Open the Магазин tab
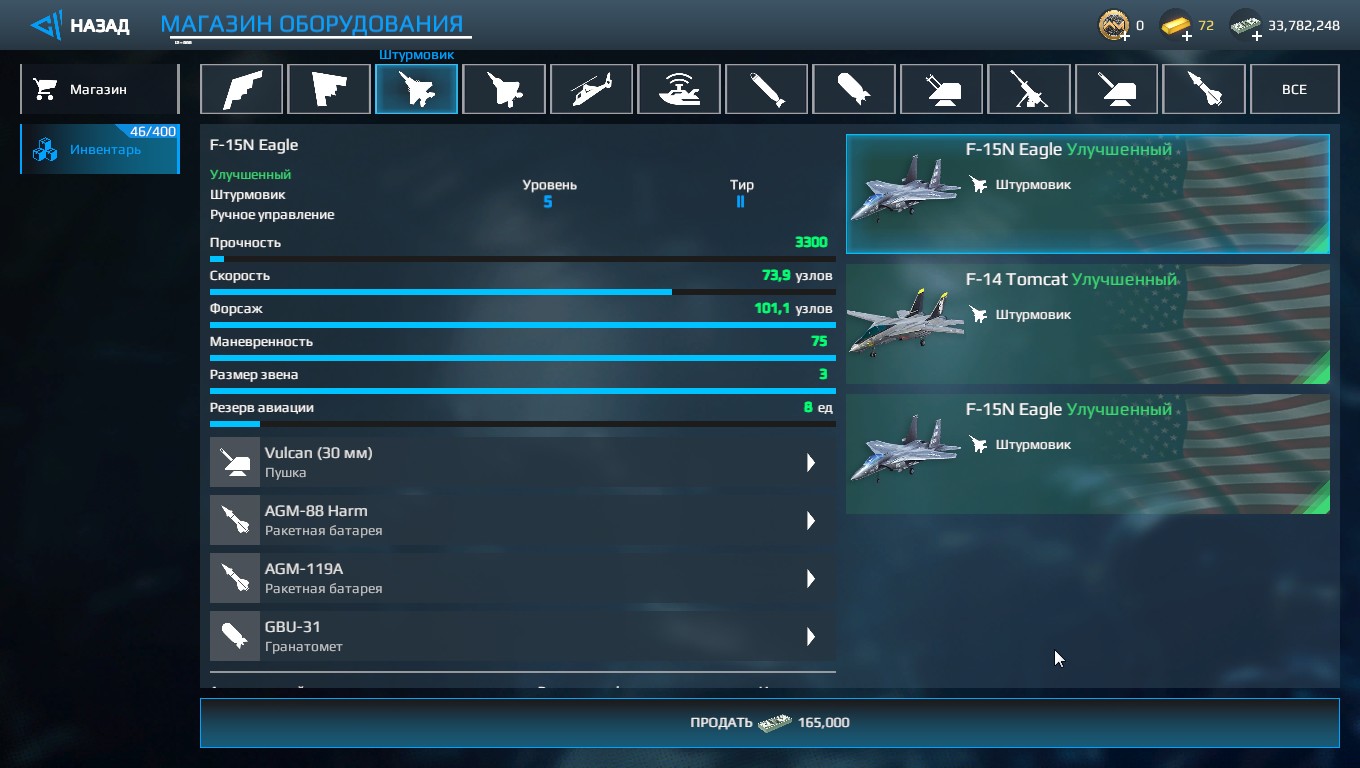The image size is (1360, 768). coord(99,89)
